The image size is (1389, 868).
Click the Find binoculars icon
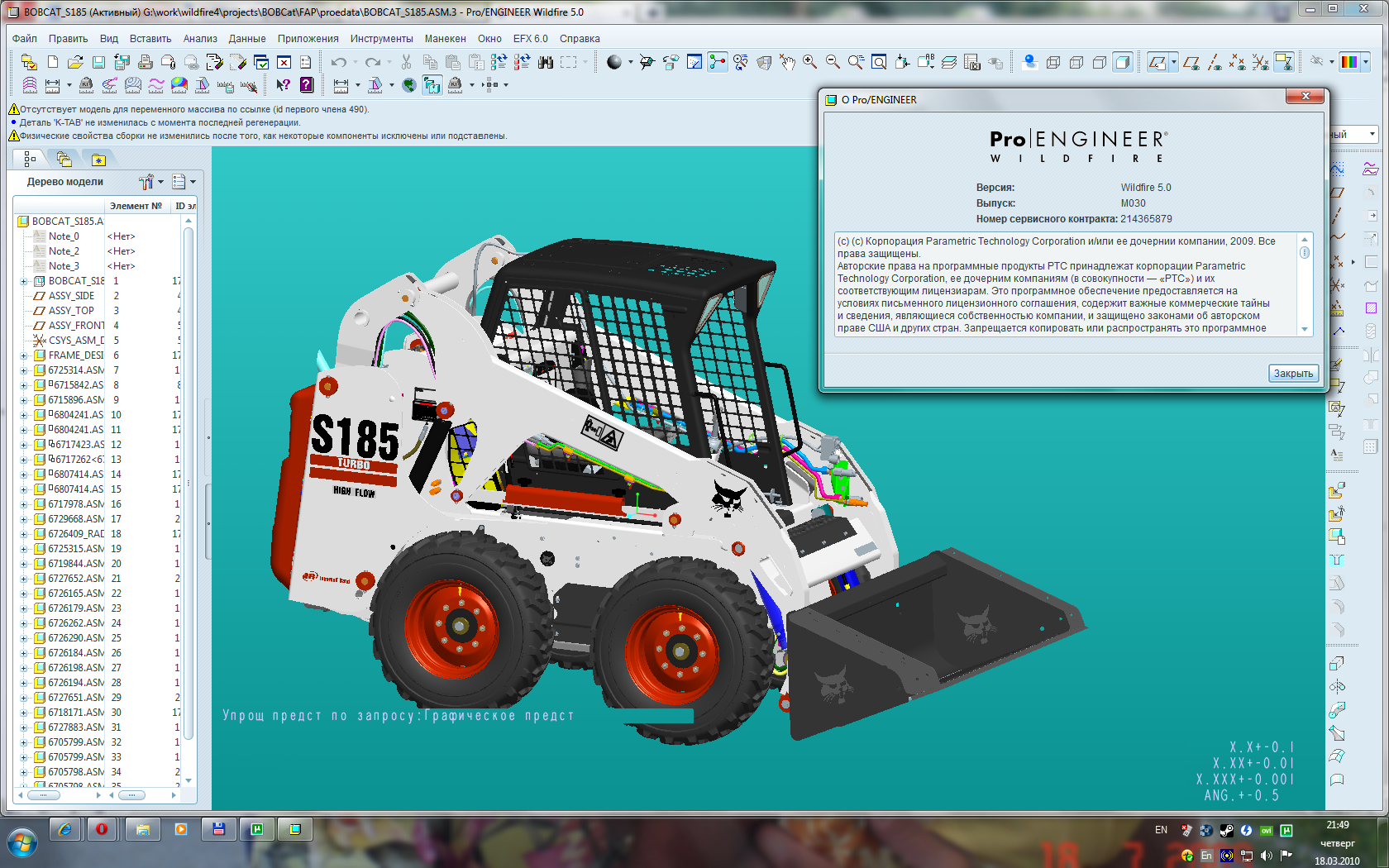[545, 62]
